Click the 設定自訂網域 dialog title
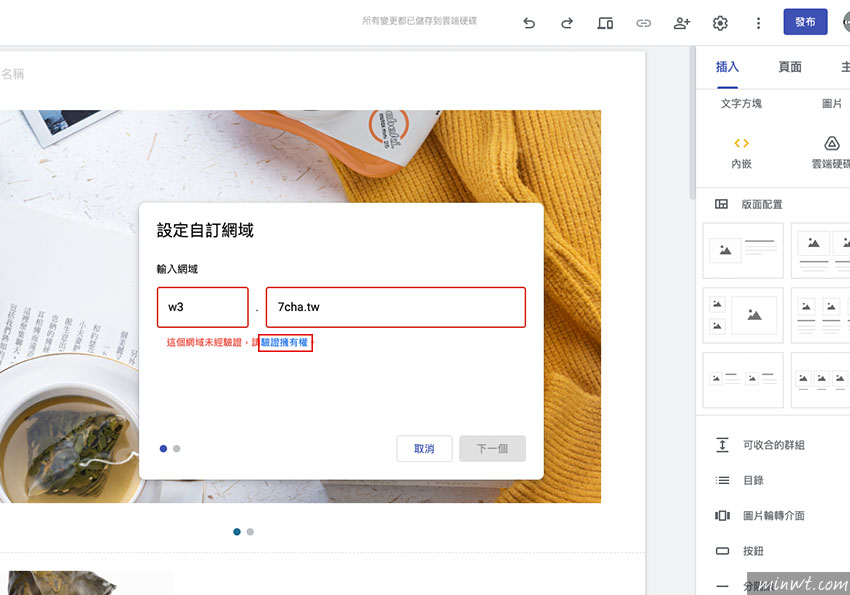The image size is (850, 595). 205,230
